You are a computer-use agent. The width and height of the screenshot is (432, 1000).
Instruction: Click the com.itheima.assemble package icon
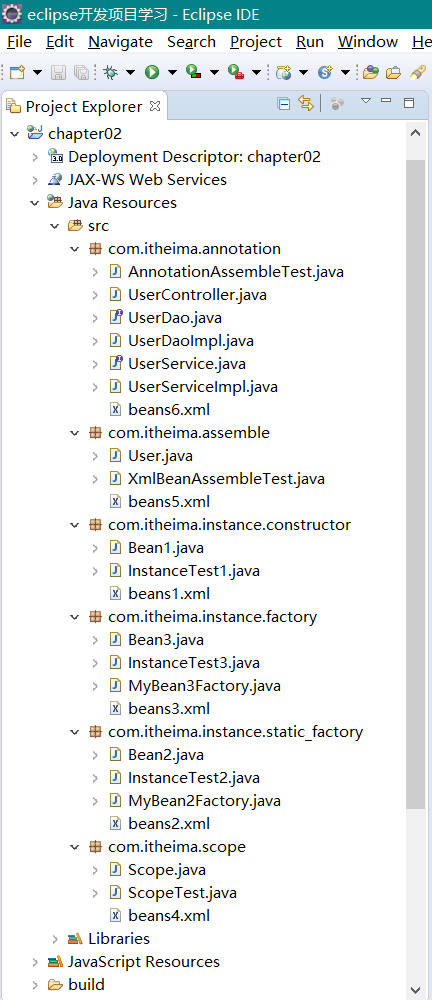[x=94, y=432]
